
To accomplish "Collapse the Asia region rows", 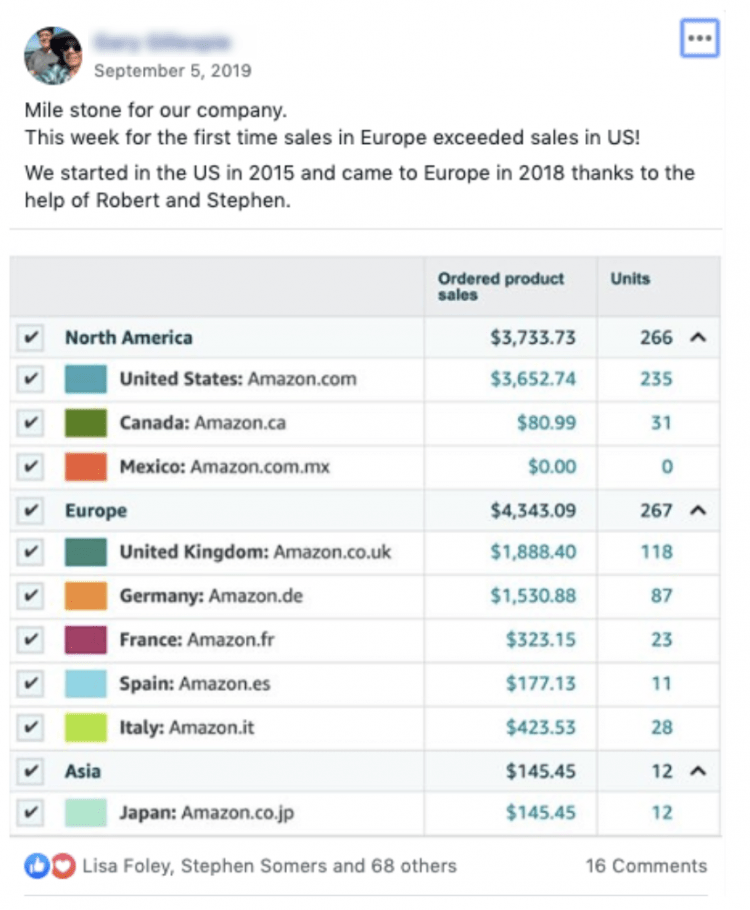I will point(698,771).
